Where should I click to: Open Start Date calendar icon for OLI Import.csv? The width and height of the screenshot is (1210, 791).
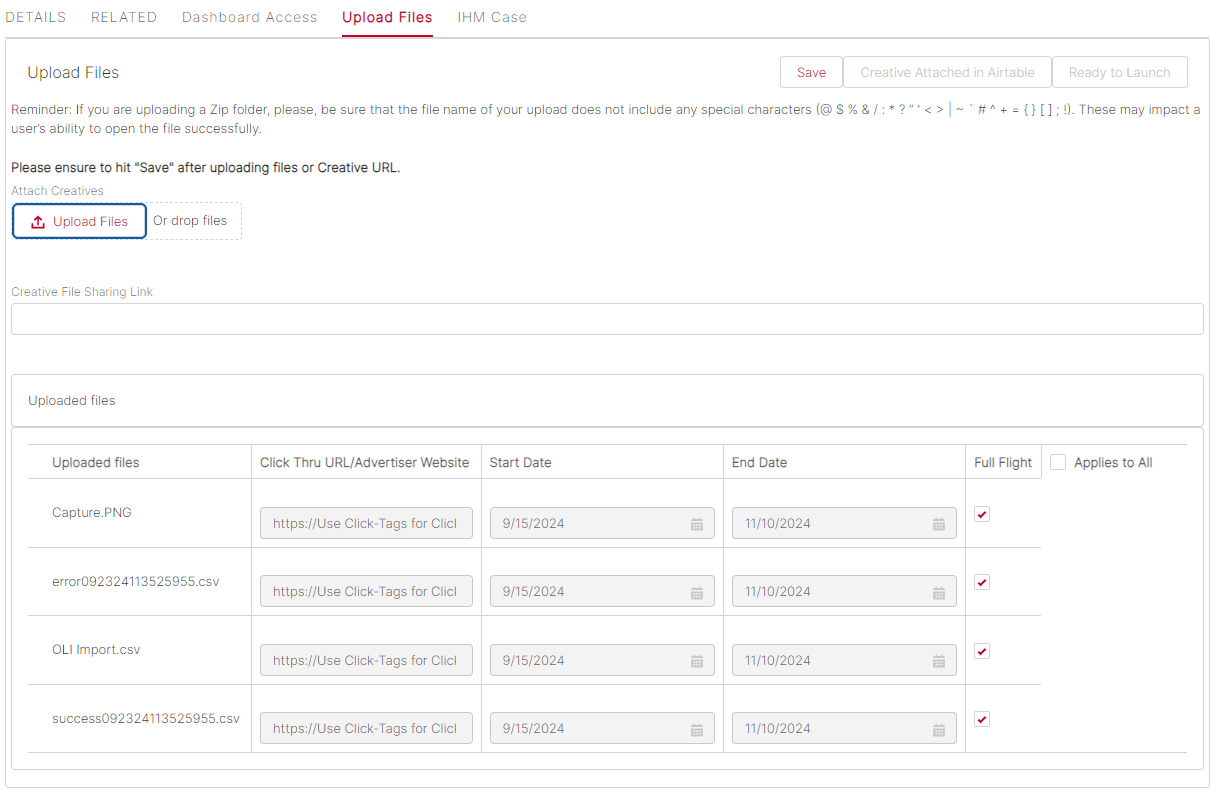tap(697, 661)
